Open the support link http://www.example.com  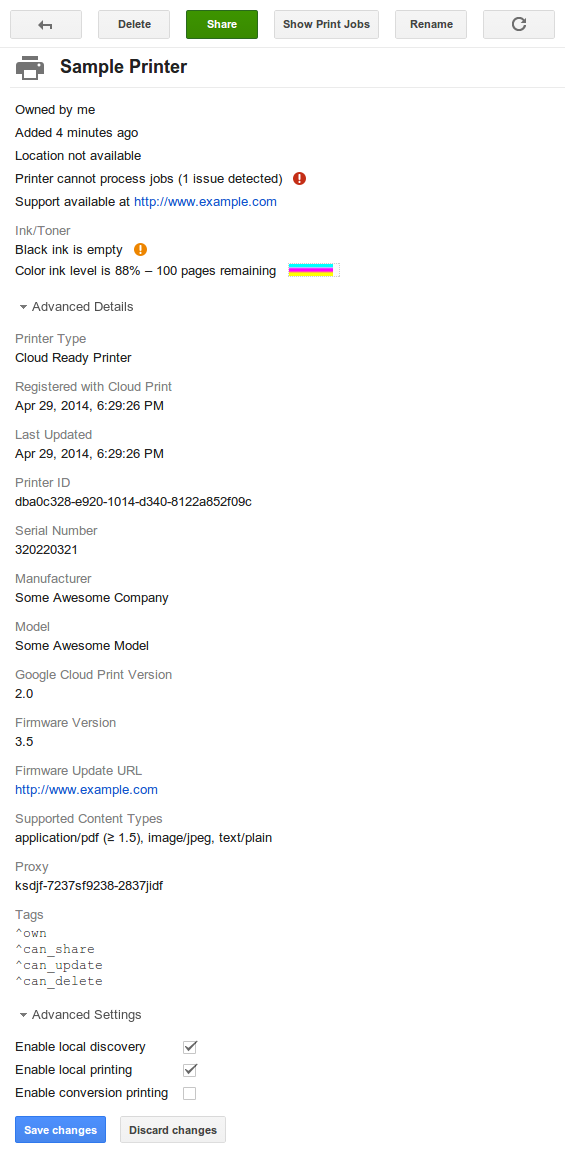(206, 201)
